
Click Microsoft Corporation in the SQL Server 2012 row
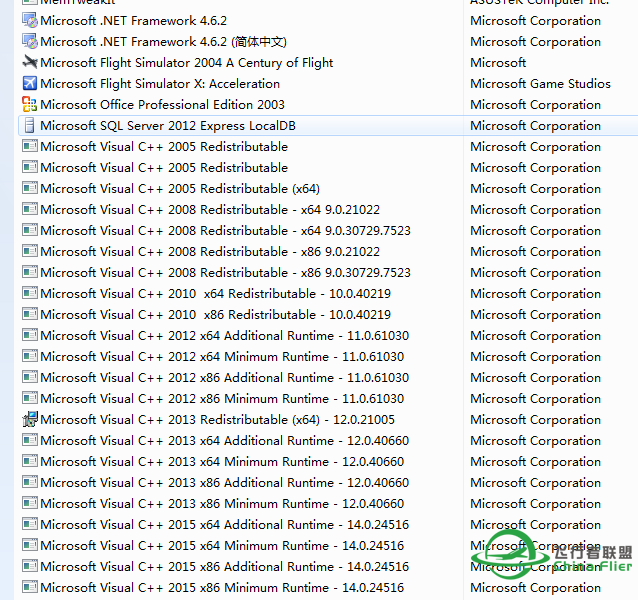tap(535, 126)
